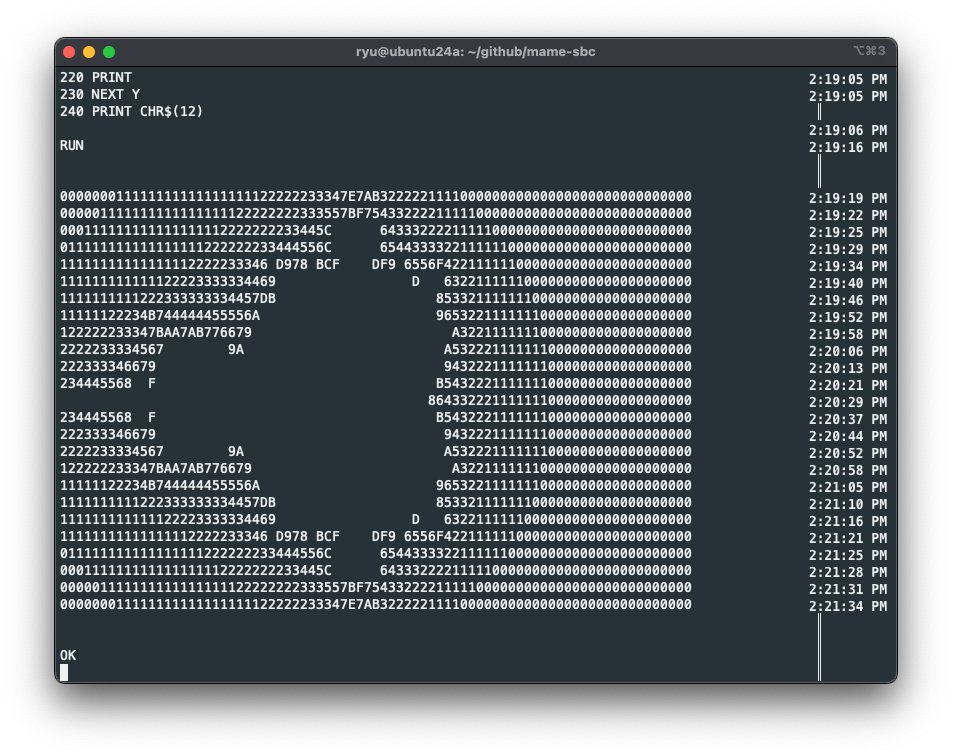
Task: Click timestamp 2:21:10 PM
Action: coord(848,505)
